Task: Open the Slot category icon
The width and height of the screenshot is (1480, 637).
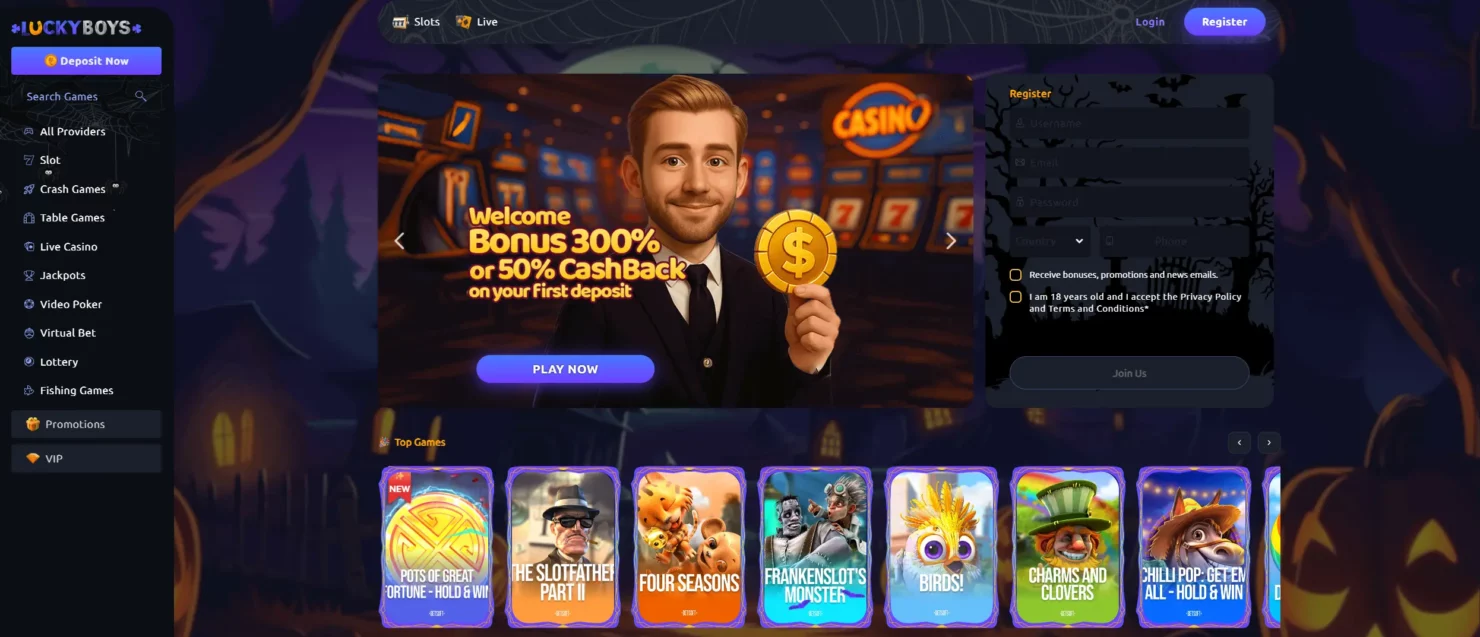Action: 29,160
